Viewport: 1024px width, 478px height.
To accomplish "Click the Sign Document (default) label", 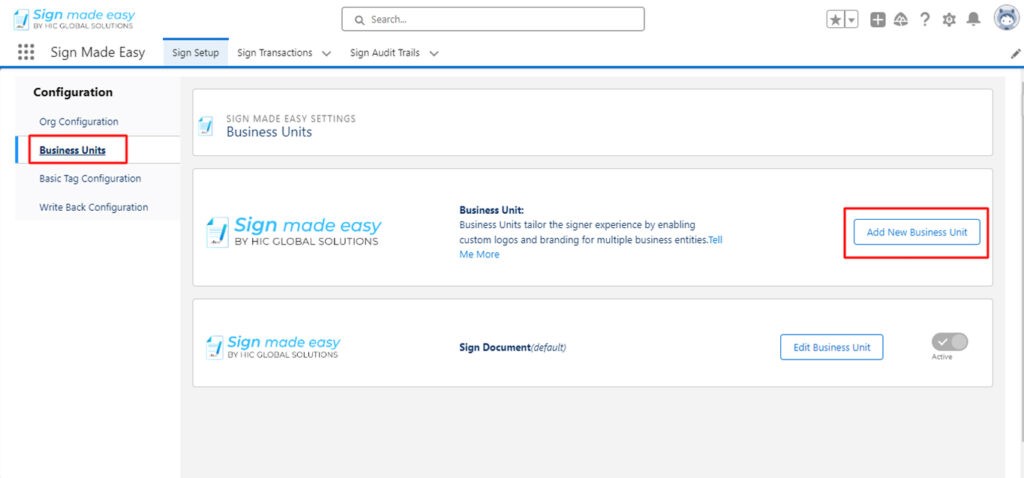I will tap(513, 347).
